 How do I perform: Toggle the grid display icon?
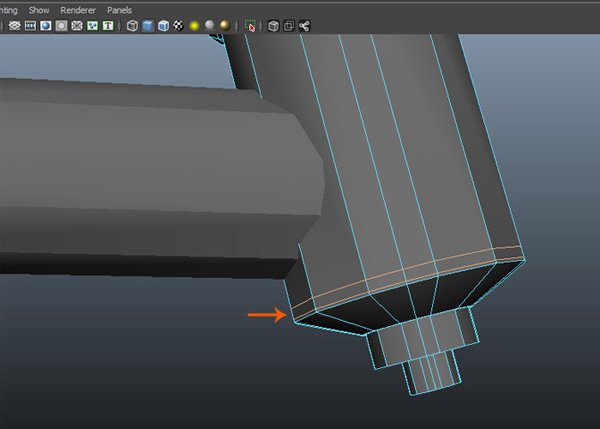pyautogui.click(x=15, y=26)
